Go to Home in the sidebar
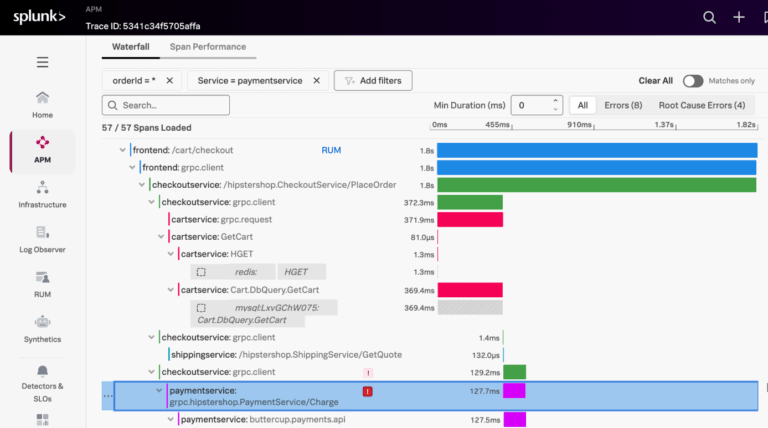Image resolution: width=768 pixels, height=428 pixels. (x=42, y=104)
